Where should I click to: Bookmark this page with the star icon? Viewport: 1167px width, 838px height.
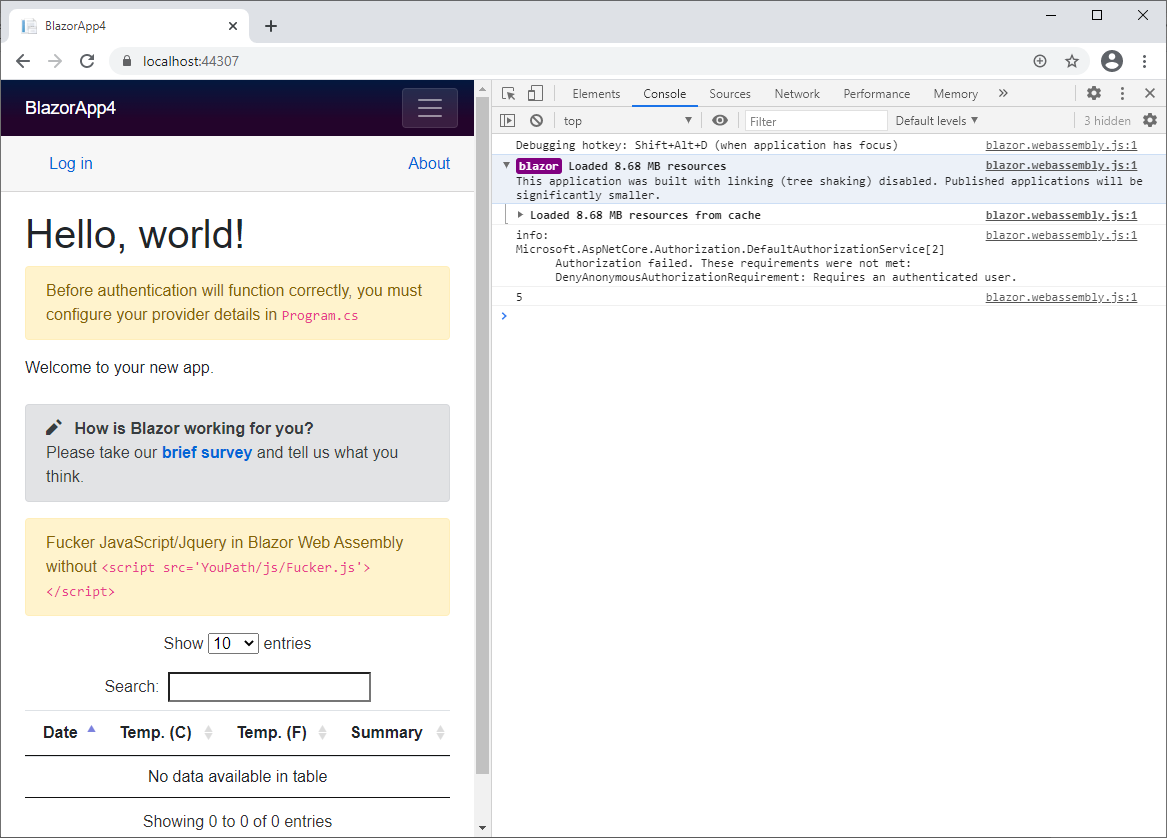click(x=1072, y=61)
